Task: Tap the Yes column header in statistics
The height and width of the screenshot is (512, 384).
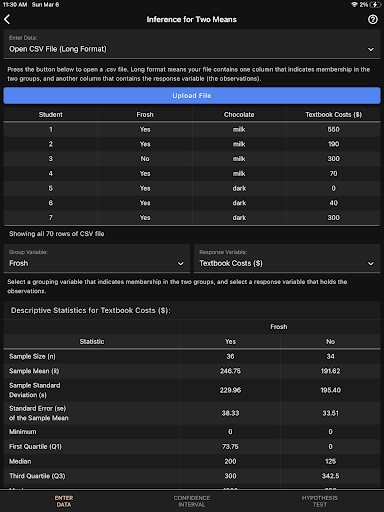Action: coord(230,342)
